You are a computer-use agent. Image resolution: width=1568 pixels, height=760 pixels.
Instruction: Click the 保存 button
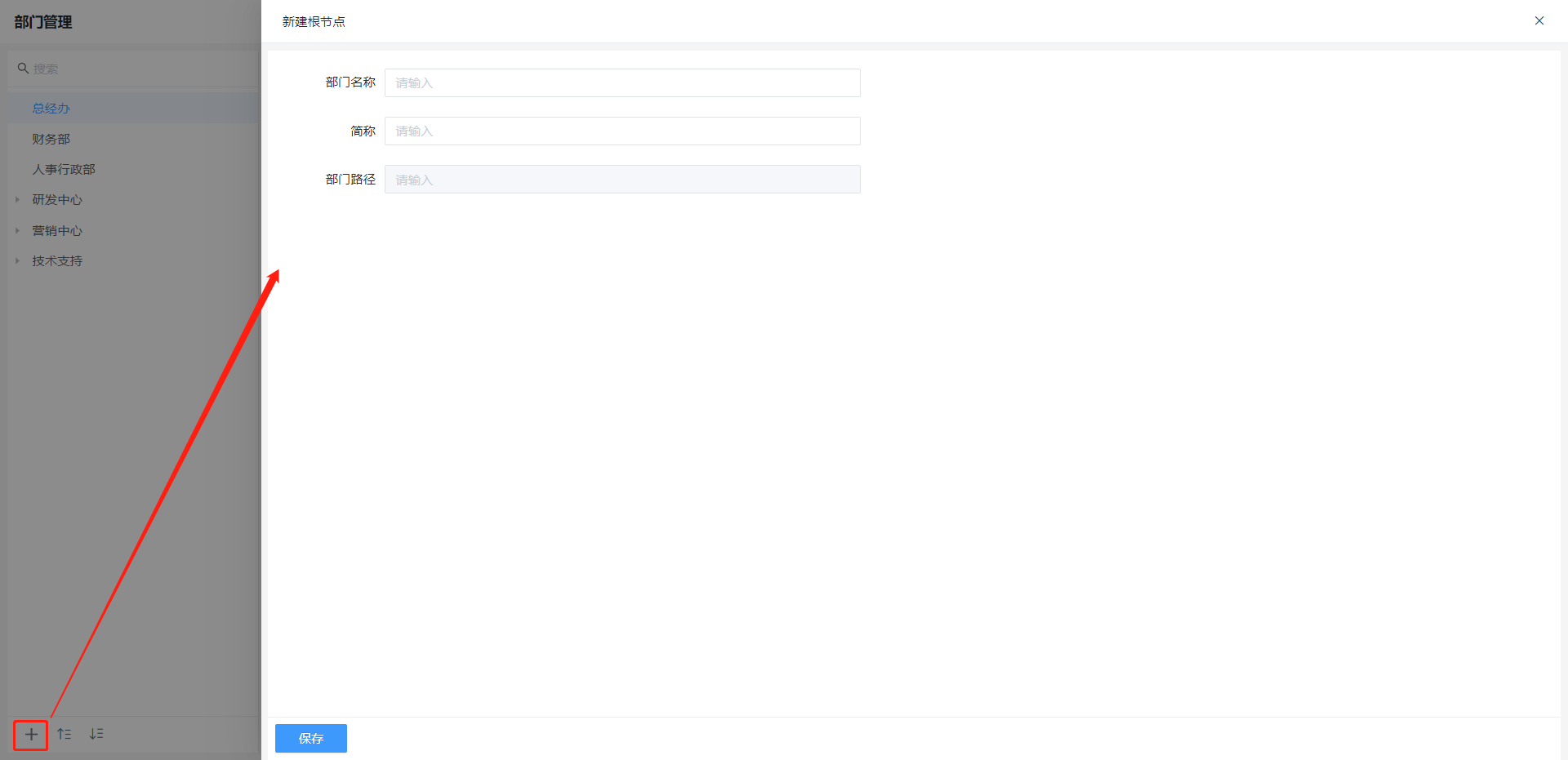[x=310, y=738]
